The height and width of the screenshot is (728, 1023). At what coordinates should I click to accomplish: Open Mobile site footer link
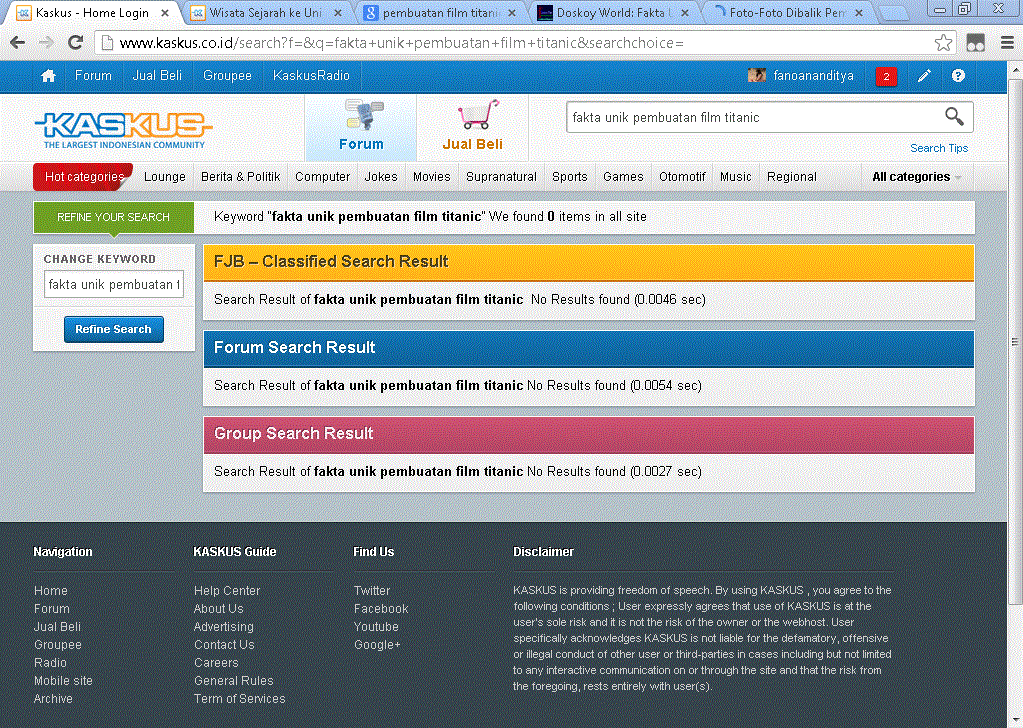click(63, 680)
